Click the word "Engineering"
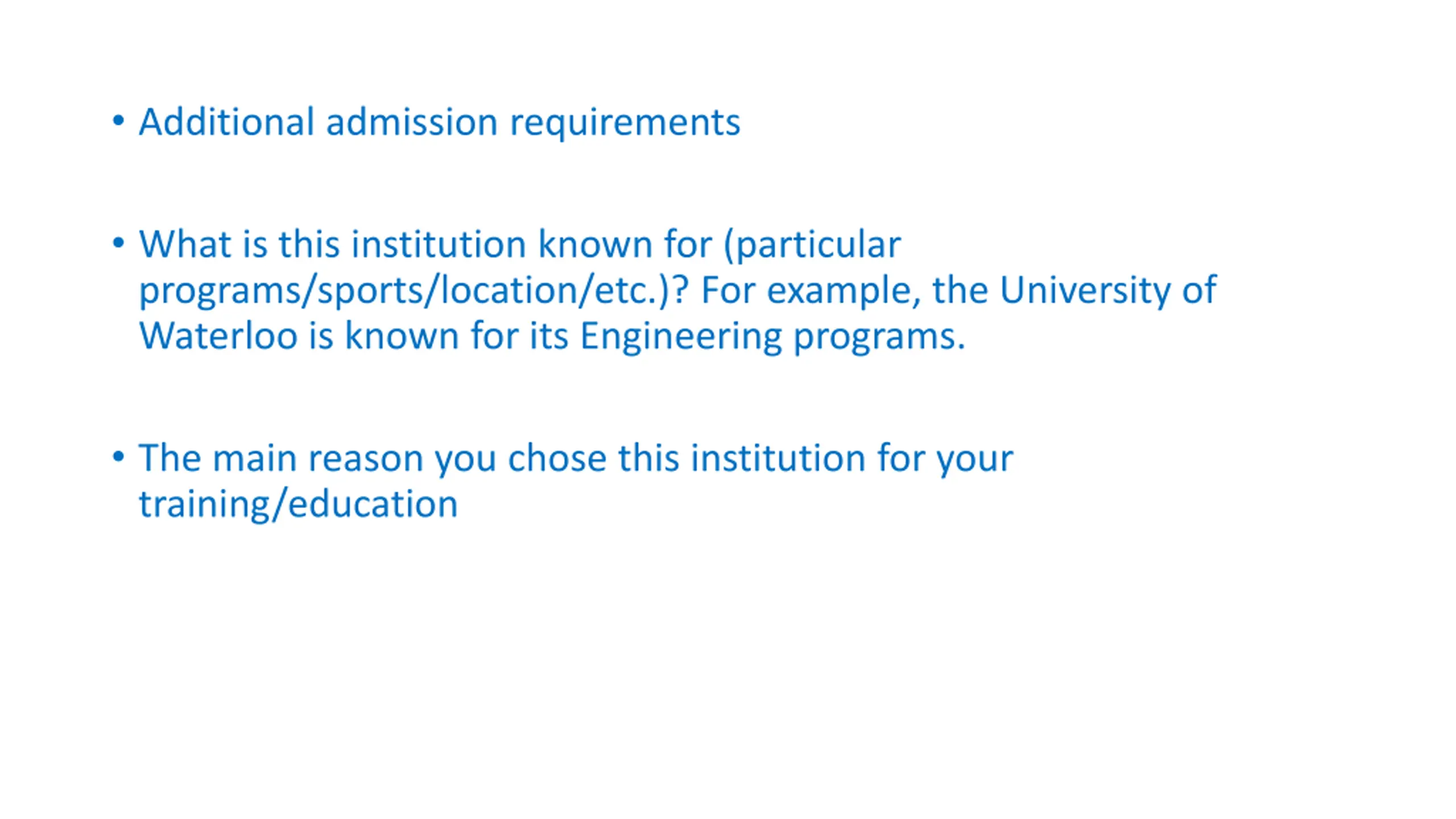Screen dimensions: 1456x819 (x=680, y=336)
